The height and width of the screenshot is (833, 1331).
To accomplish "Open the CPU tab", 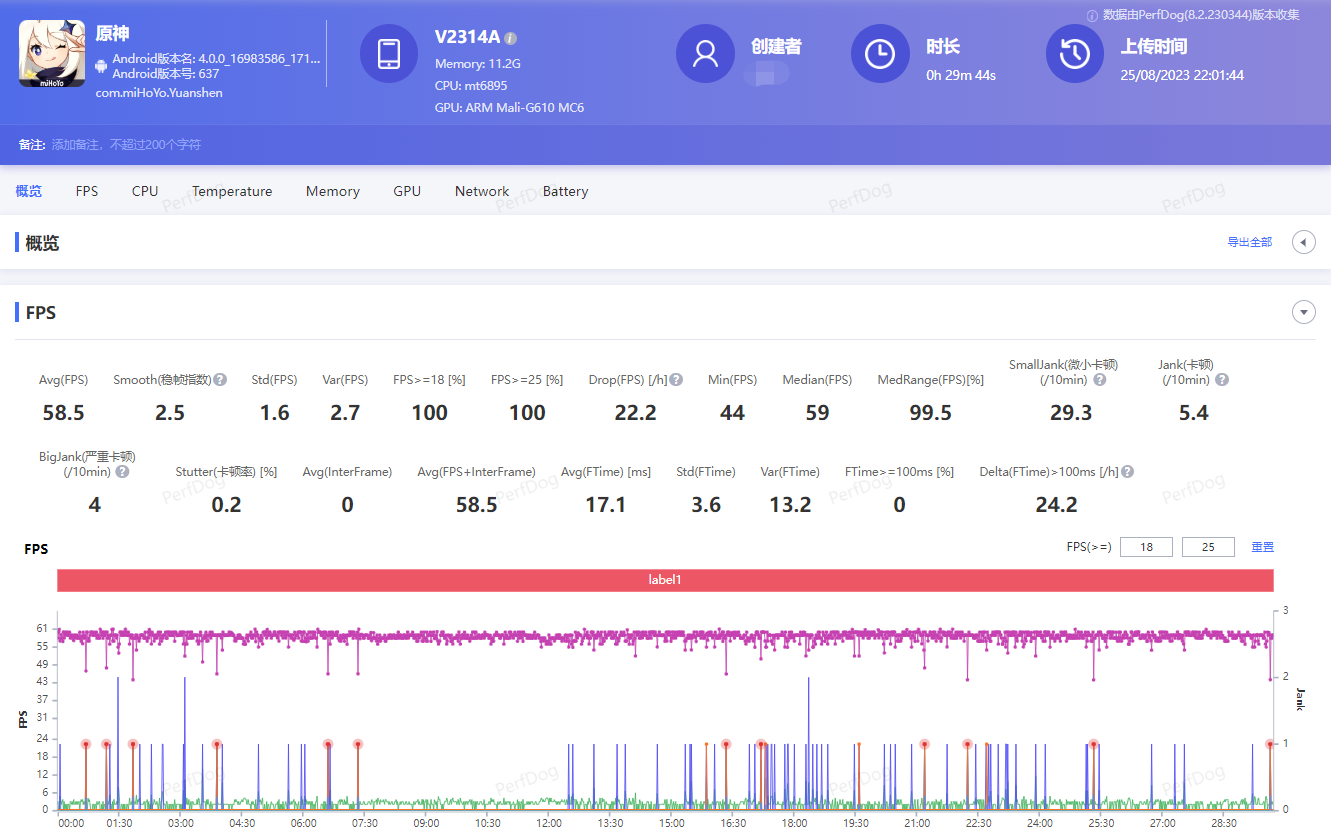I will tap(145, 191).
